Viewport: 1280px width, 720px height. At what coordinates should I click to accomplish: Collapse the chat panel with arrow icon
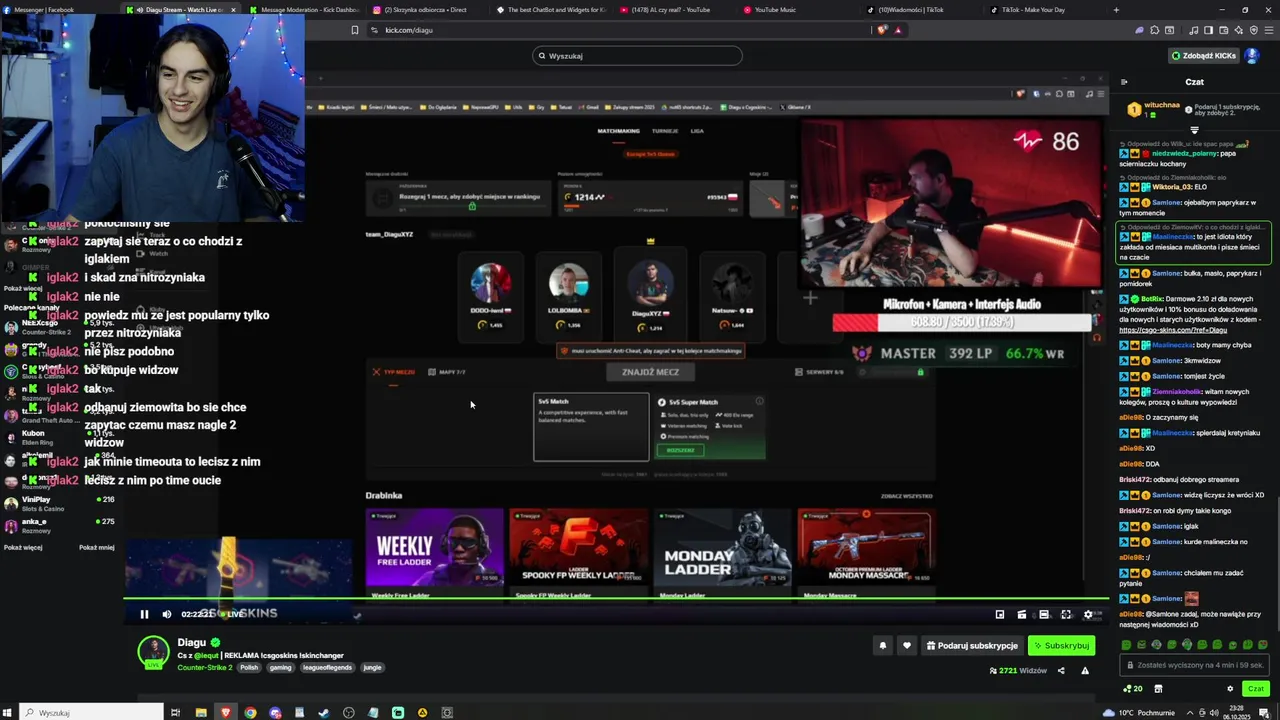tap(1124, 82)
